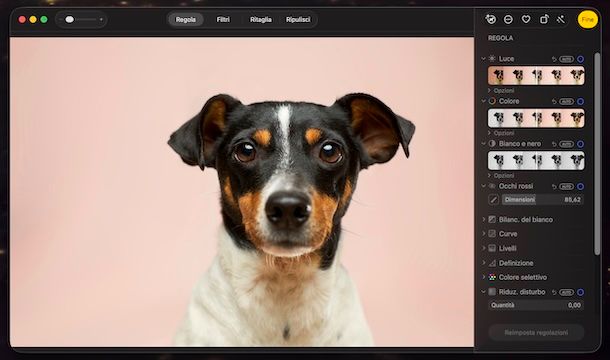Click the Colore selettivo colored dots icon
This screenshot has height=360, width=610.
tap(492, 277)
